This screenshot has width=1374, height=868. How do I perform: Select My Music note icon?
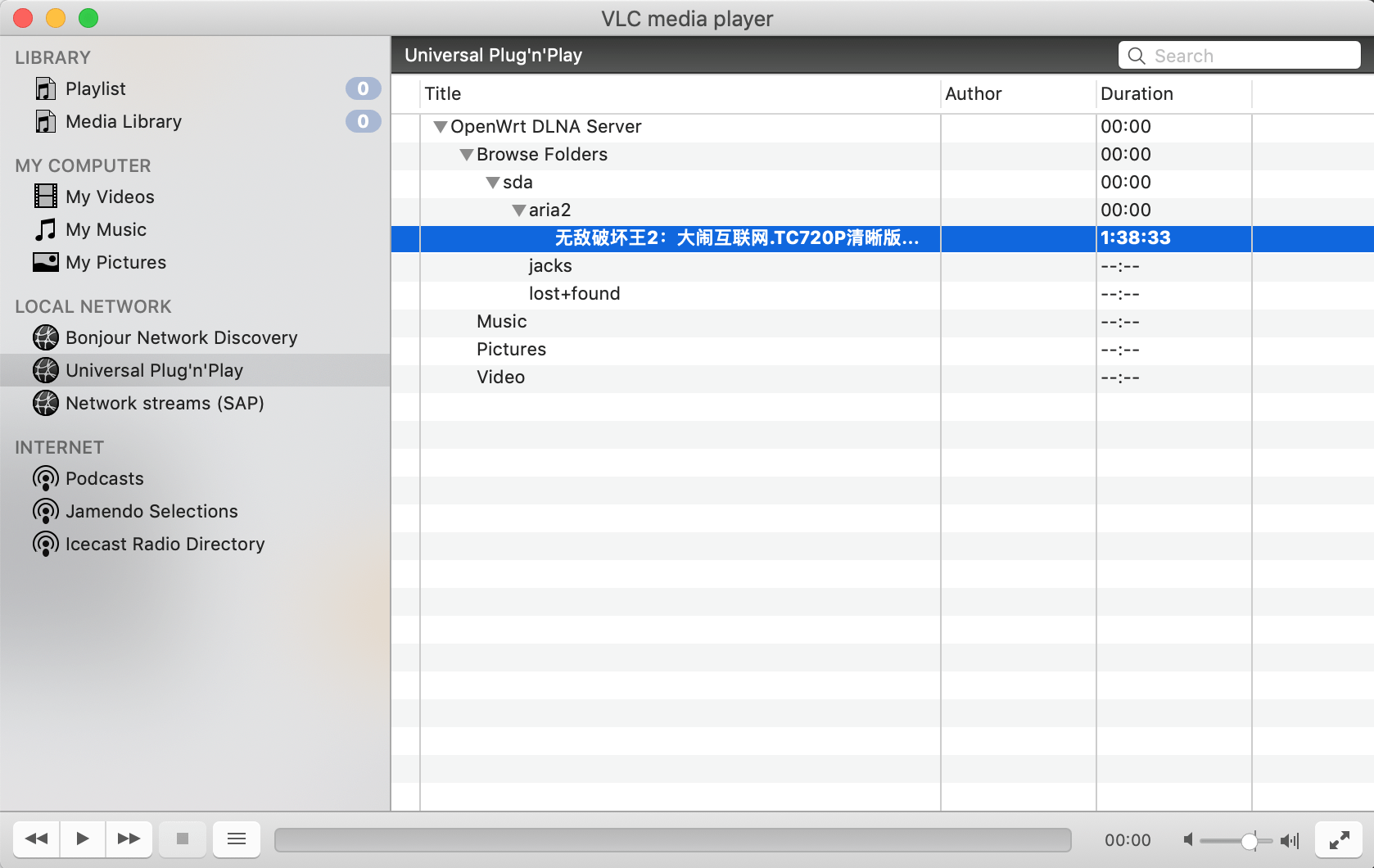(x=46, y=229)
